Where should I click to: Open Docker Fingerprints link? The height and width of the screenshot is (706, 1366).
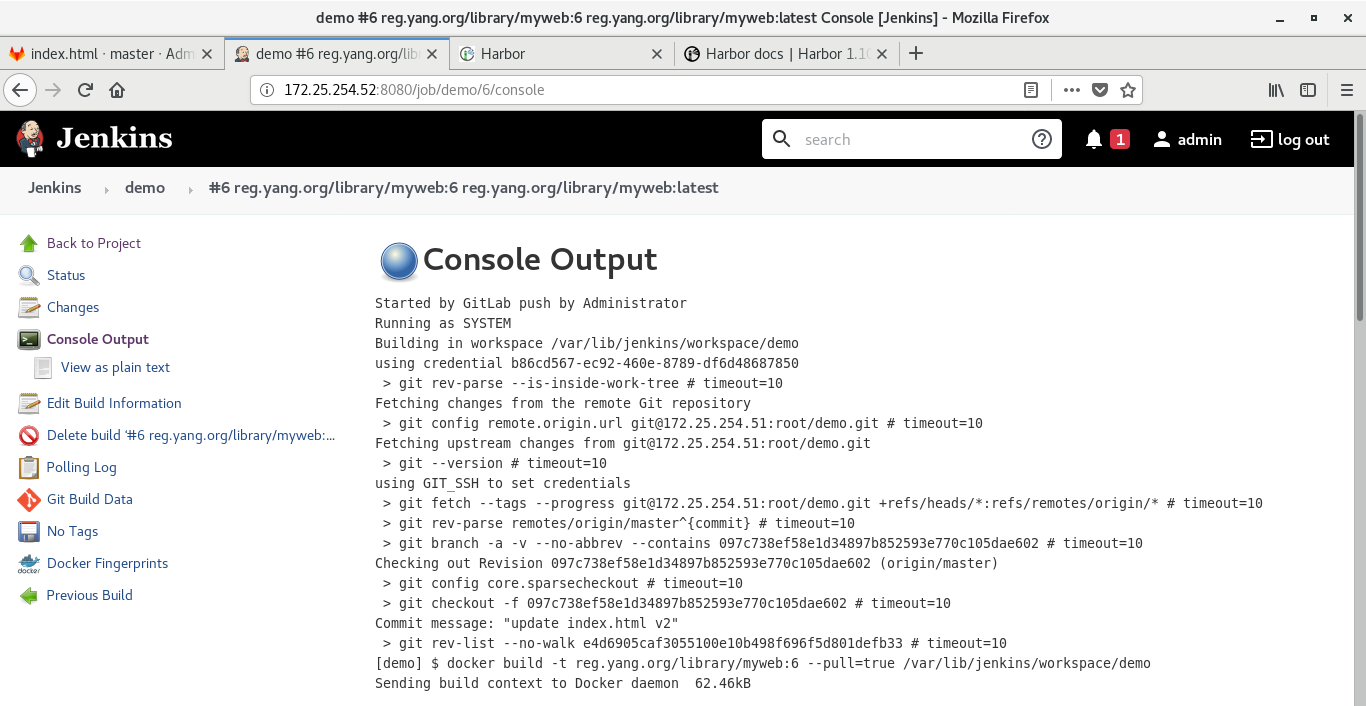click(107, 563)
